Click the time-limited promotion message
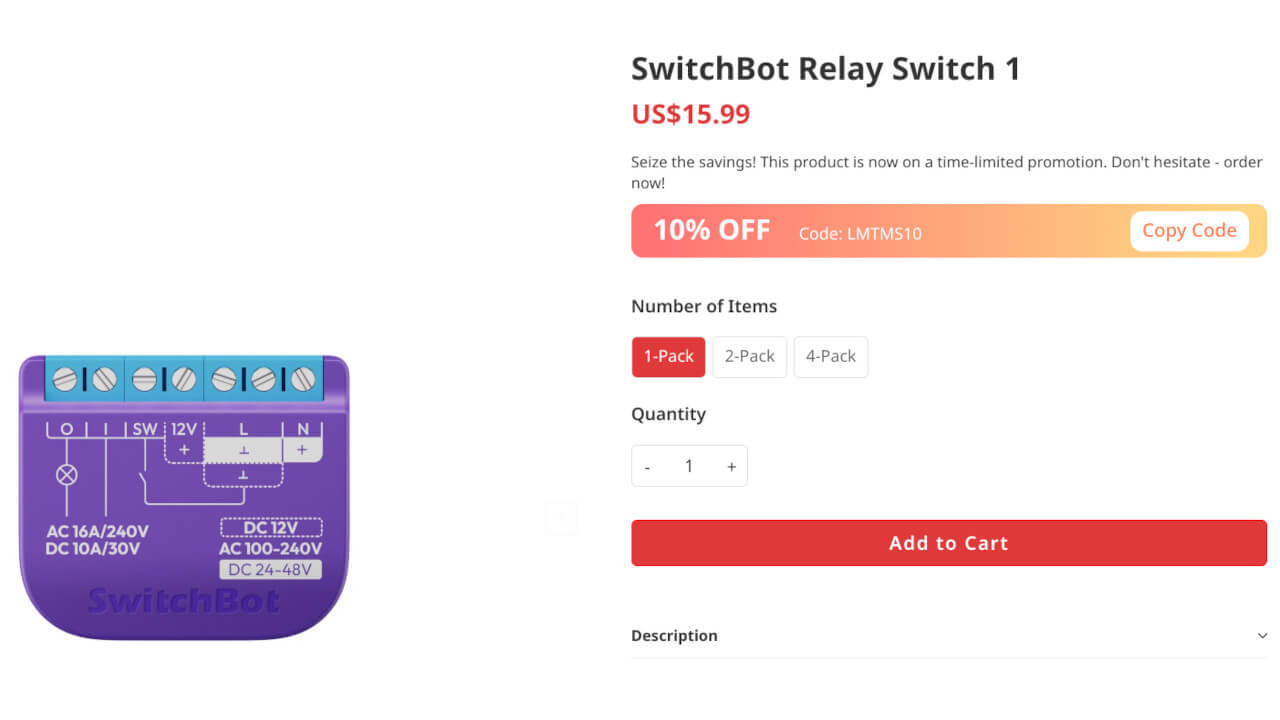Screen dimensions: 1280x720 (946, 171)
